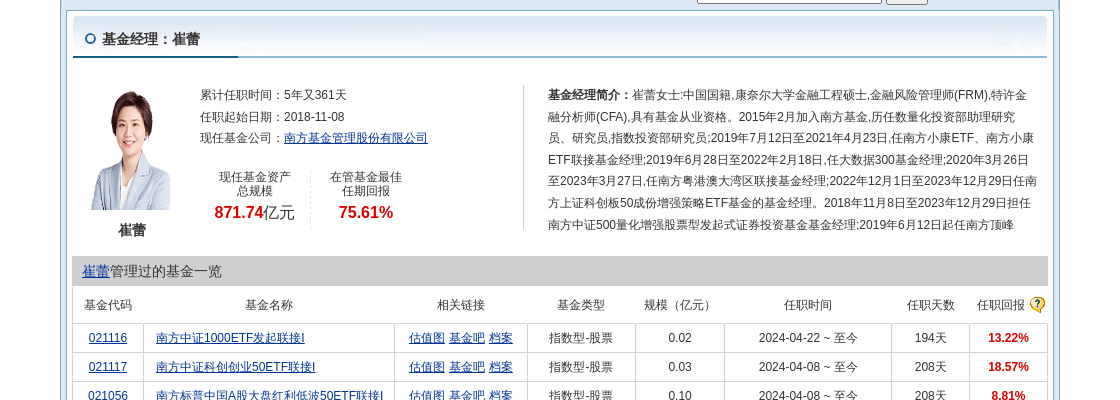Image resolution: width=1120 pixels, height=400 pixels.
Task: Click the 在管基金最佳任期回报 label
Action: (366, 184)
